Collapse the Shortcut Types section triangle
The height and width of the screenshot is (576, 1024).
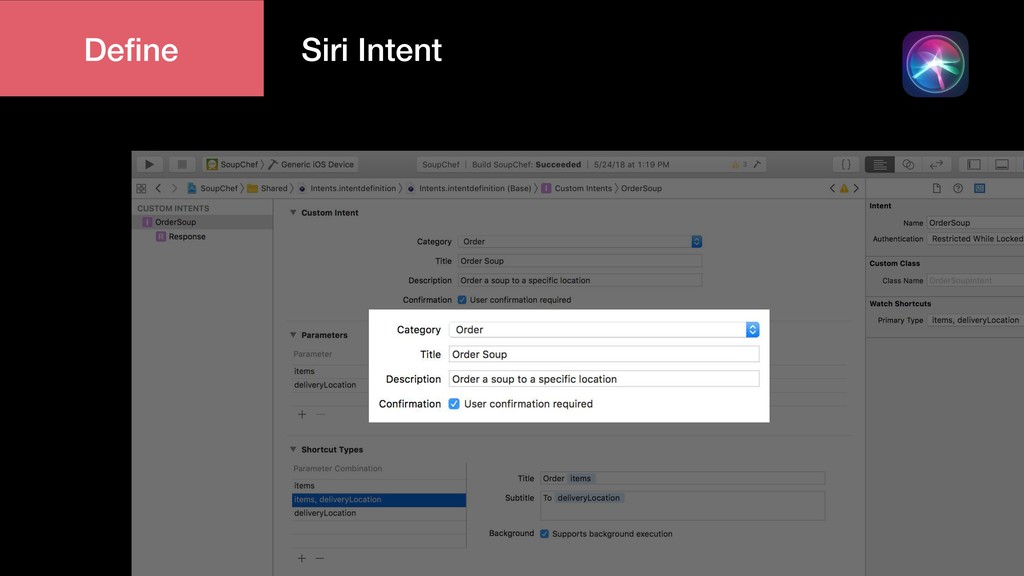pos(293,449)
